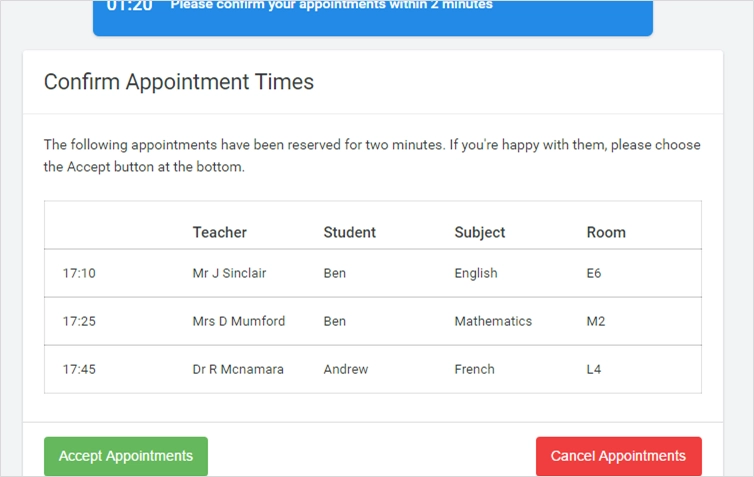Click the Teacher column header
Screen dimensions: 754x477
click(219, 232)
